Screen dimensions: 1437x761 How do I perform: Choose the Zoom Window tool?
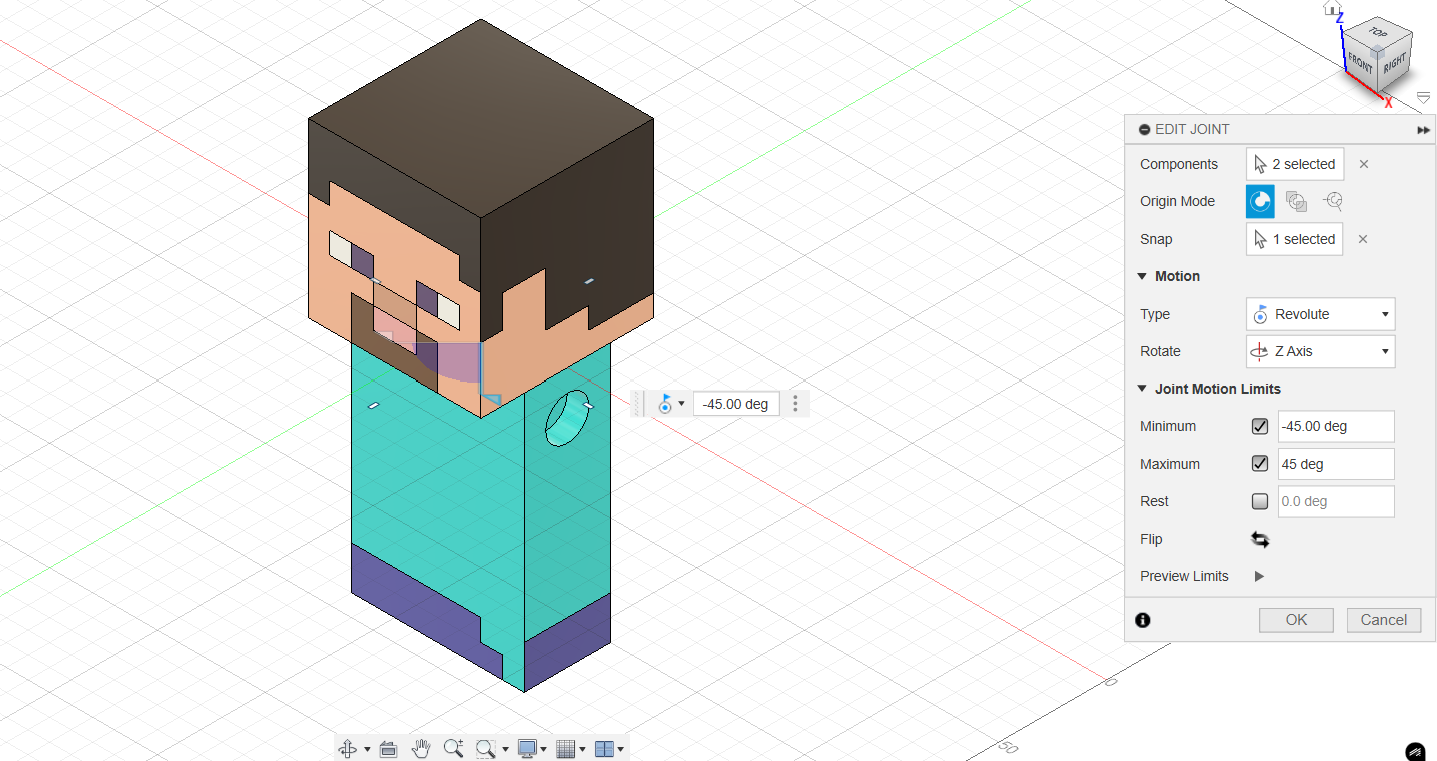486,748
